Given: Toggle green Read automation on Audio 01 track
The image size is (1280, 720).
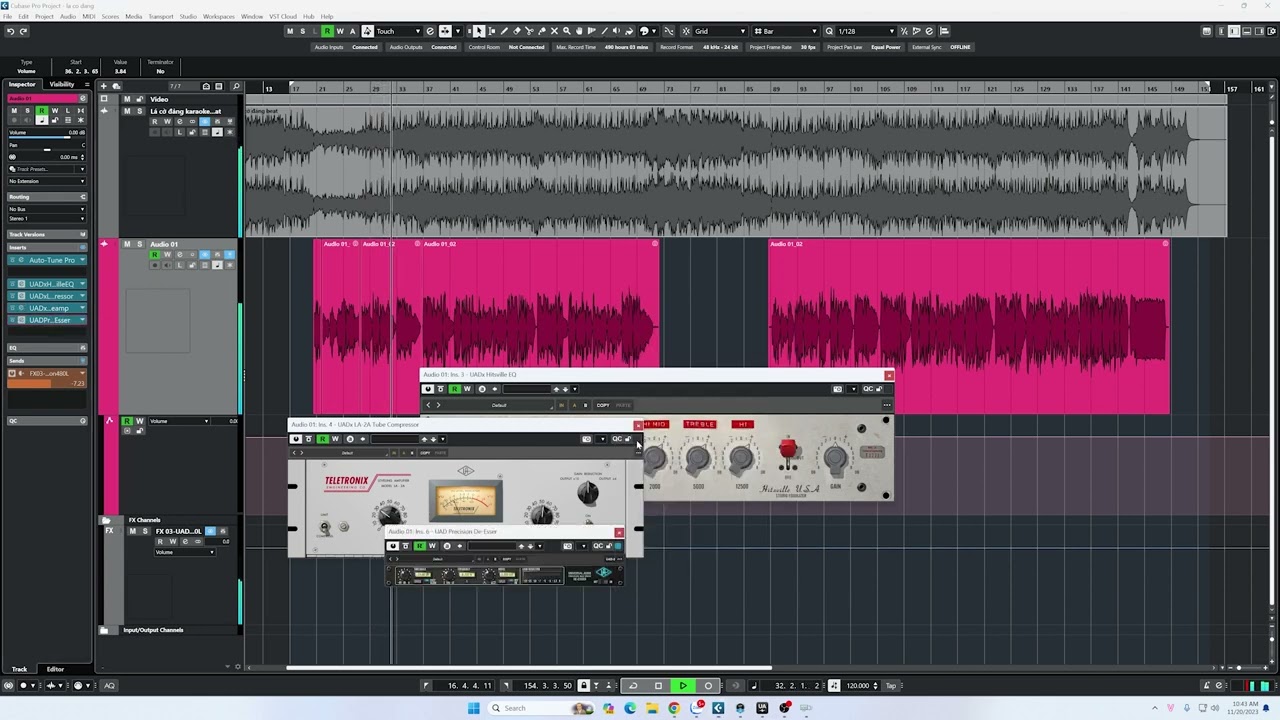Looking at the screenshot, I should coord(154,255).
